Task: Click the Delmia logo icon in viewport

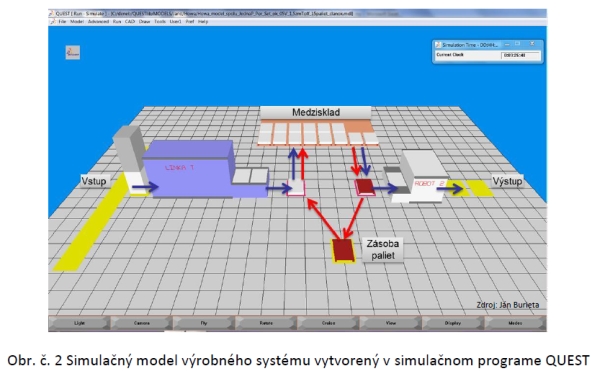Action: 73,52
